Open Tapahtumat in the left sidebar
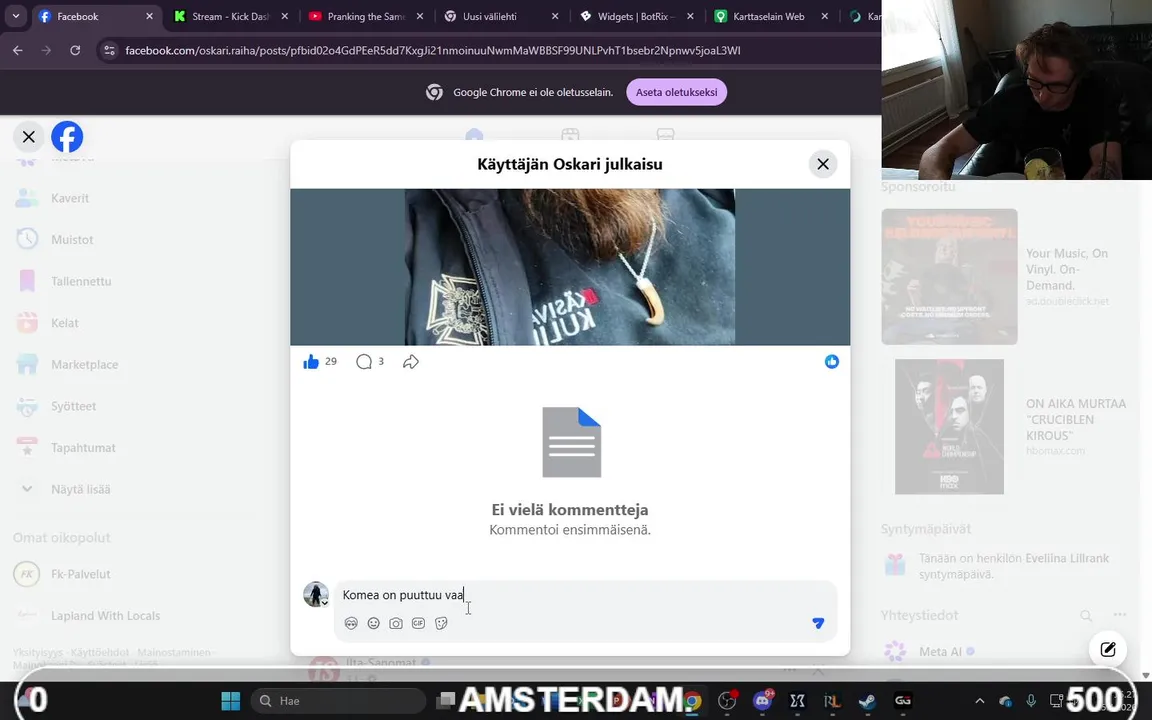This screenshot has width=1152, height=720. [83, 447]
